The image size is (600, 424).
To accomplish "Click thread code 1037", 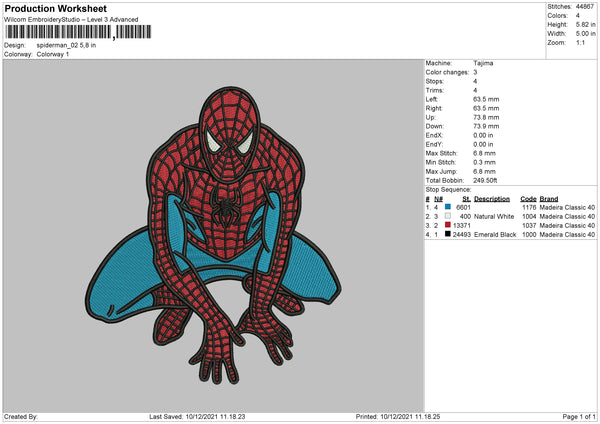I will 529,225.
